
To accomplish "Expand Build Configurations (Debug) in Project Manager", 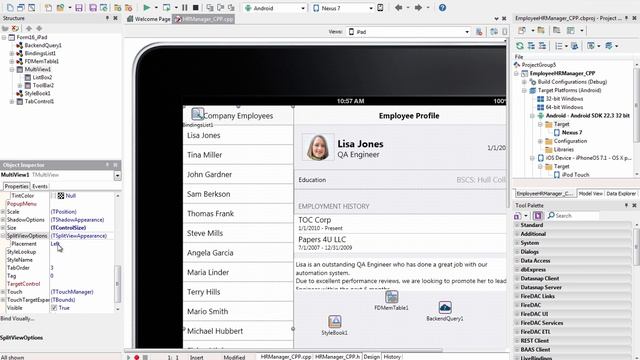I will (x=524, y=82).
